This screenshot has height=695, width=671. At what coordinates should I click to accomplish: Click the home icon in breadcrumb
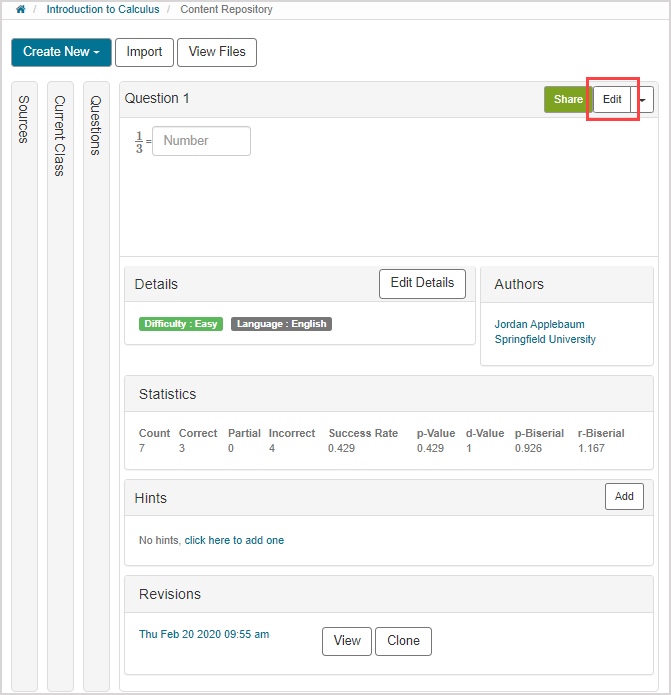pyautogui.click(x=20, y=10)
